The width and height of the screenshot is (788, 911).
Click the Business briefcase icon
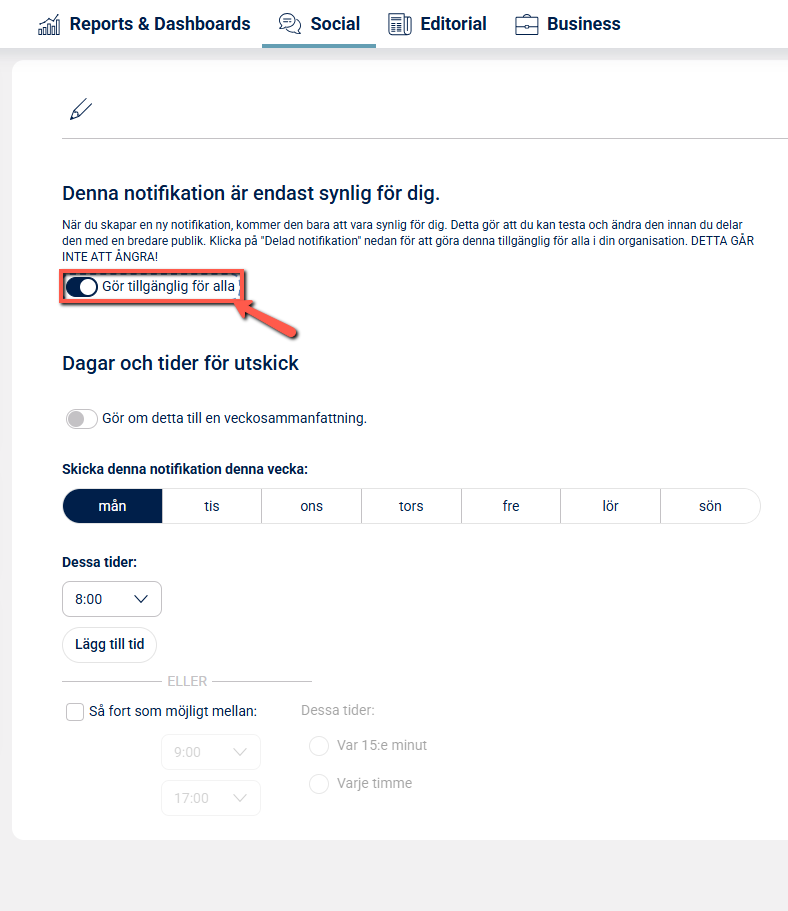tap(527, 24)
